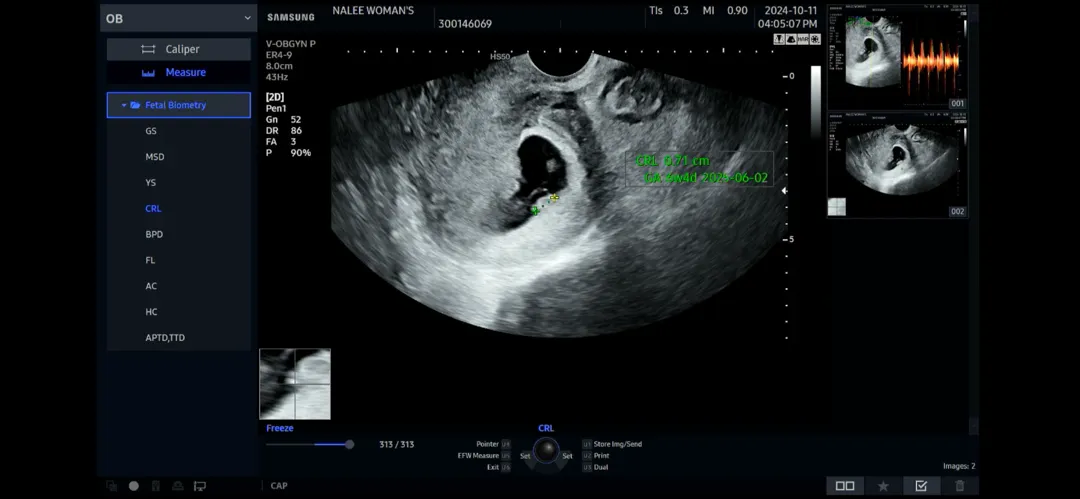Click the white circle status bar icon
Image resolution: width=1080 pixels, height=499 pixels.
pos(134,486)
